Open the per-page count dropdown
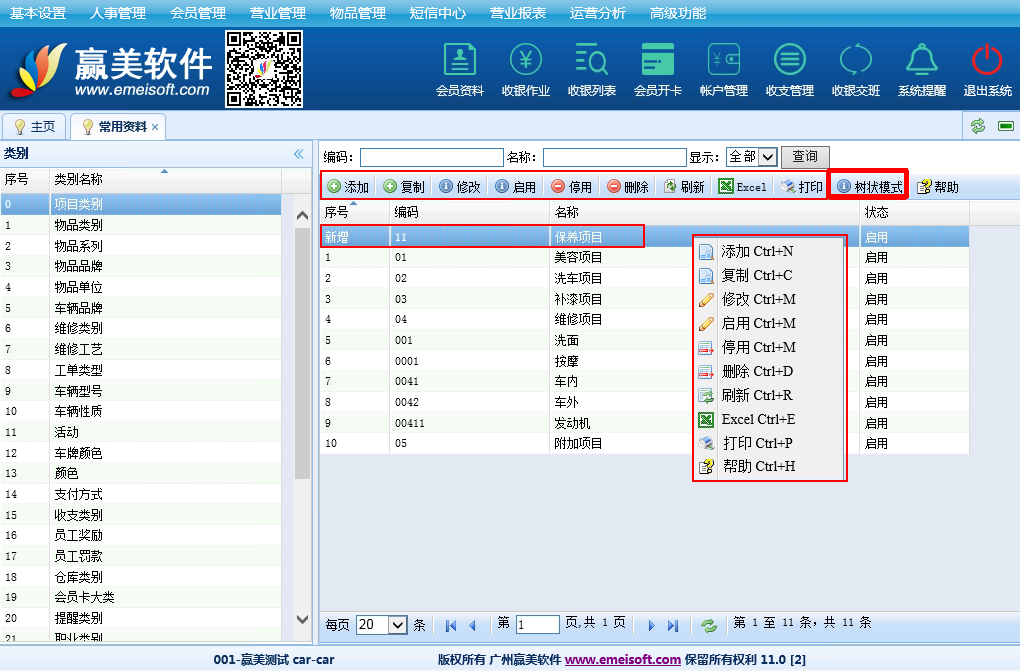 click(382, 625)
